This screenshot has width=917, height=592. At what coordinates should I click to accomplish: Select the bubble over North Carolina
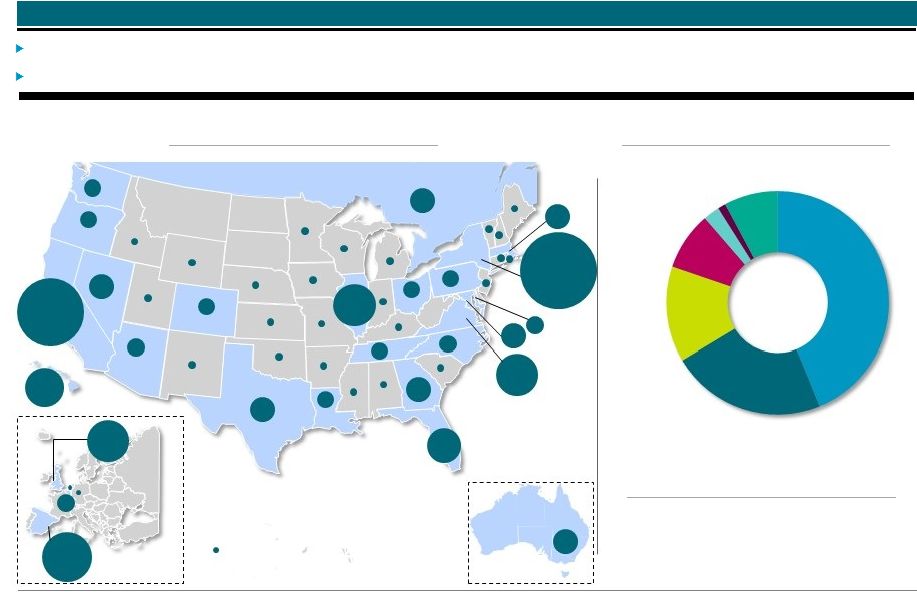click(448, 343)
